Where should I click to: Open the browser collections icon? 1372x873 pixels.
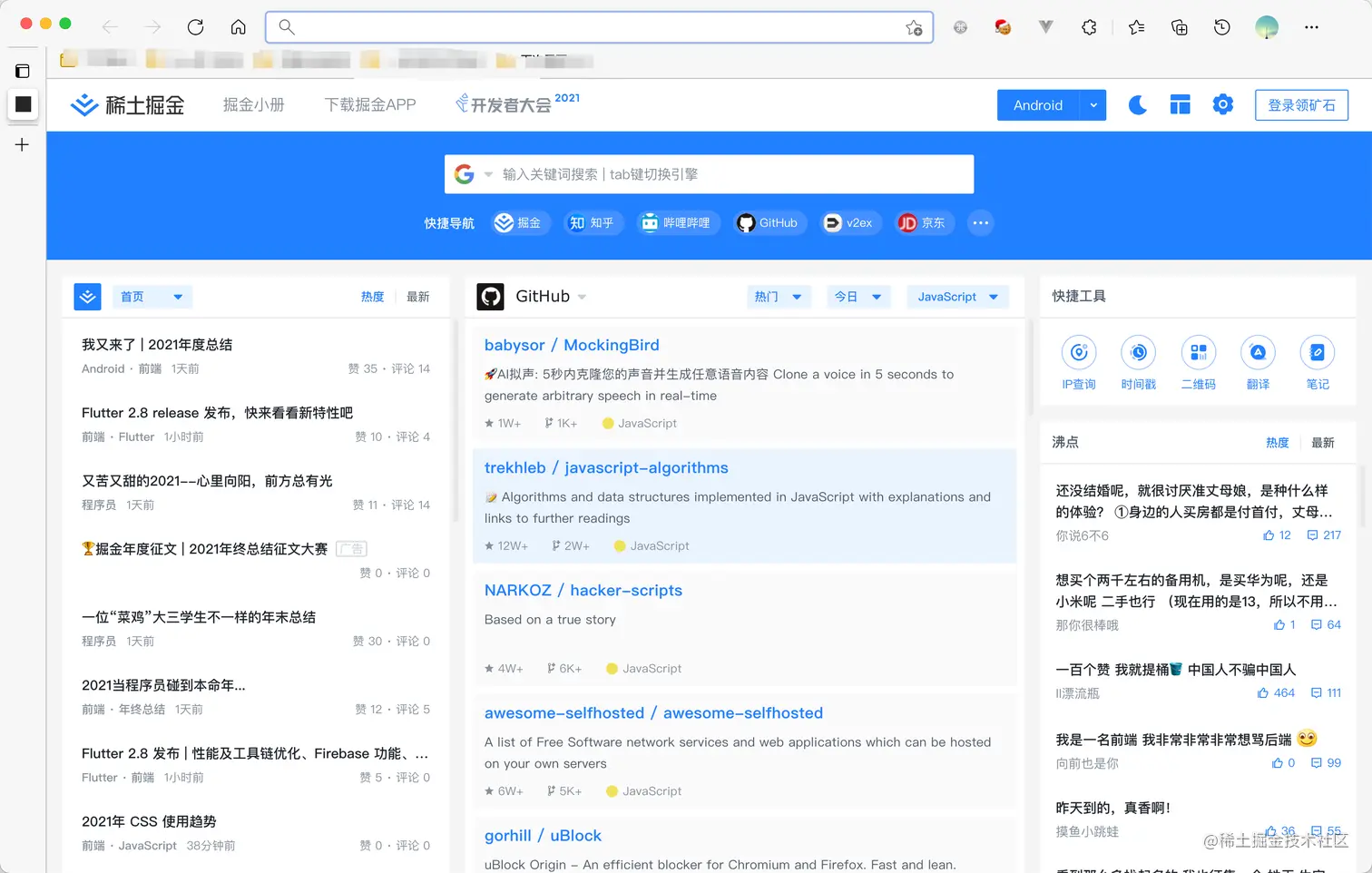(x=1180, y=27)
